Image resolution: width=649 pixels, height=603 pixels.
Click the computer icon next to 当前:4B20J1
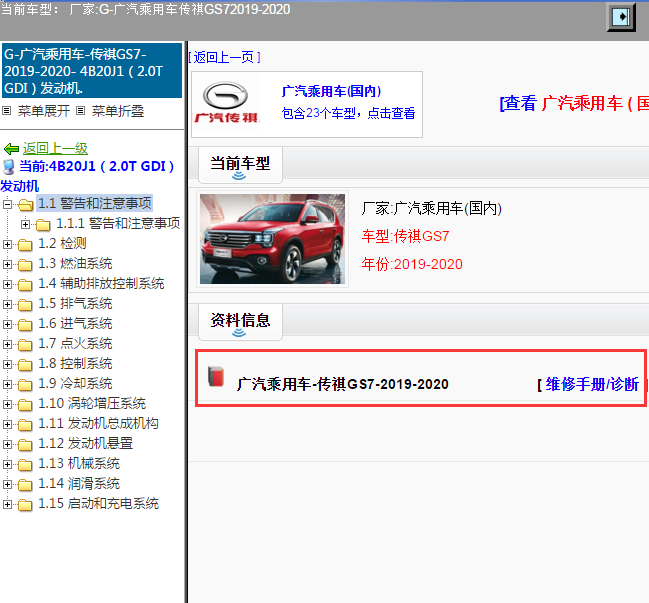click(8, 167)
